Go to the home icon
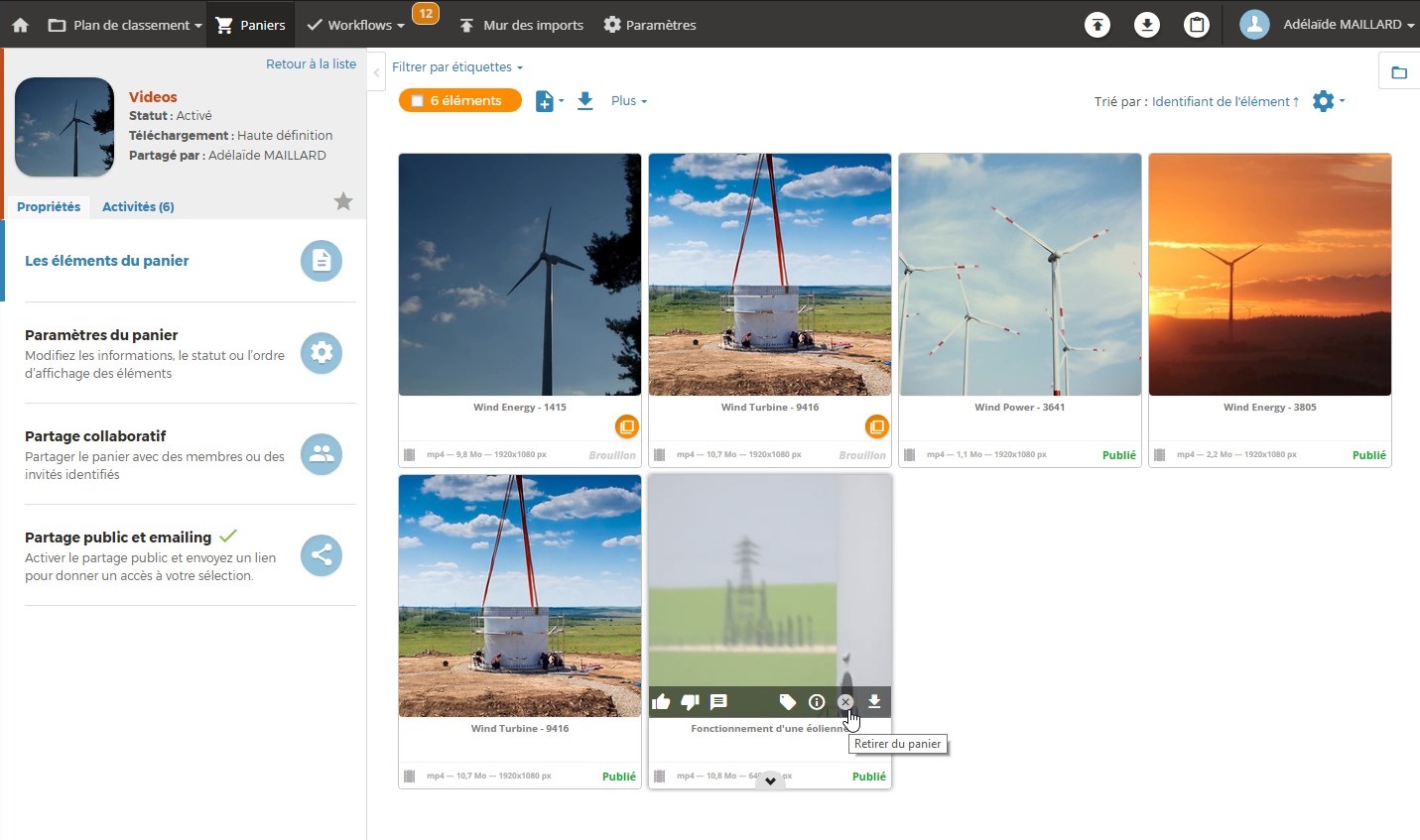 (x=20, y=25)
